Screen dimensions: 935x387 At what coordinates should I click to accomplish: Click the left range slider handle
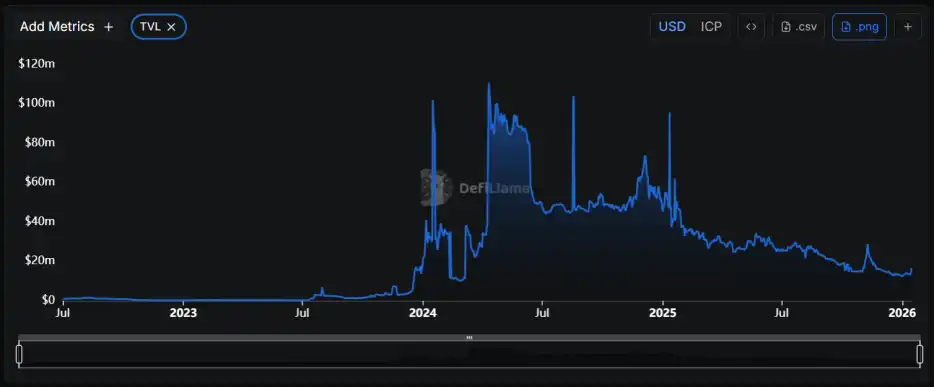click(19, 354)
